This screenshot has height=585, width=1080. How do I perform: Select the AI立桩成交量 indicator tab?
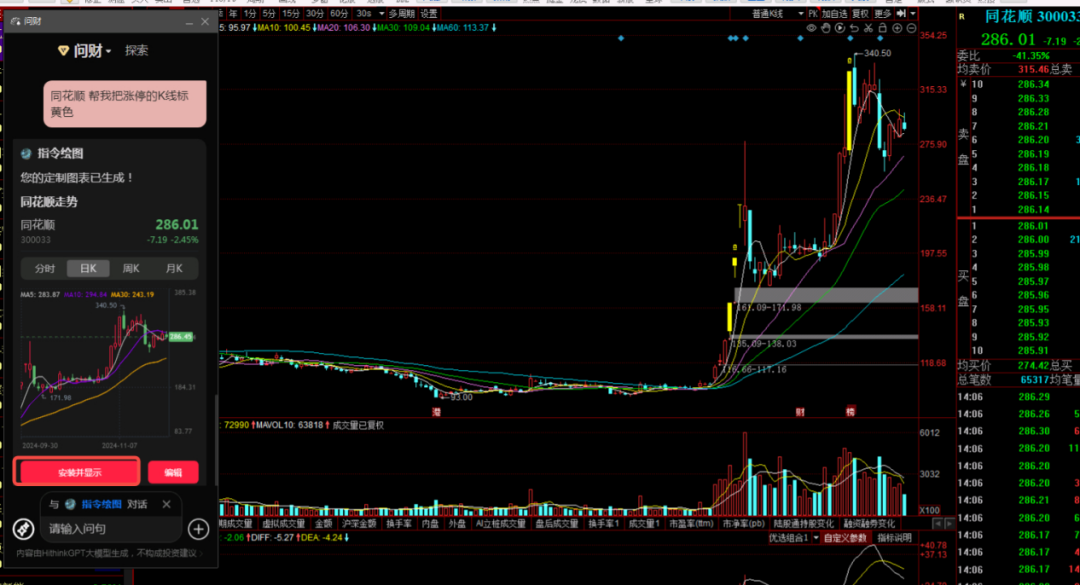tap(501, 524)
